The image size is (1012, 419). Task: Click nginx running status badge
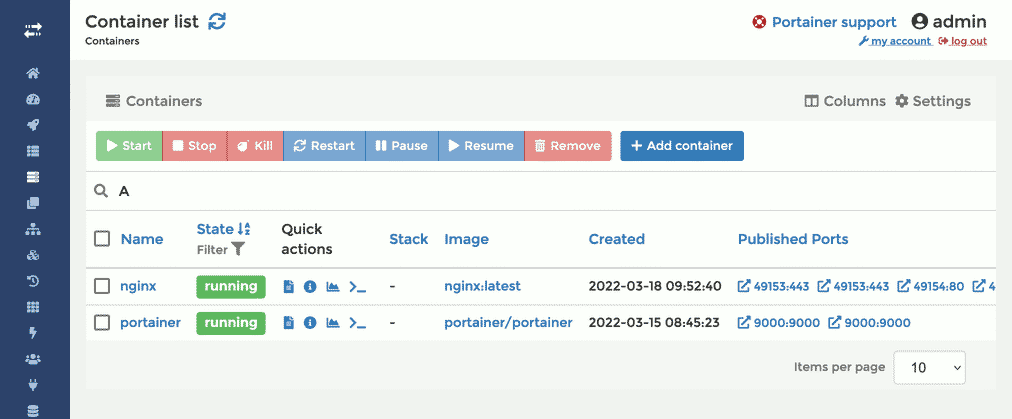click(x=231, y=286)
